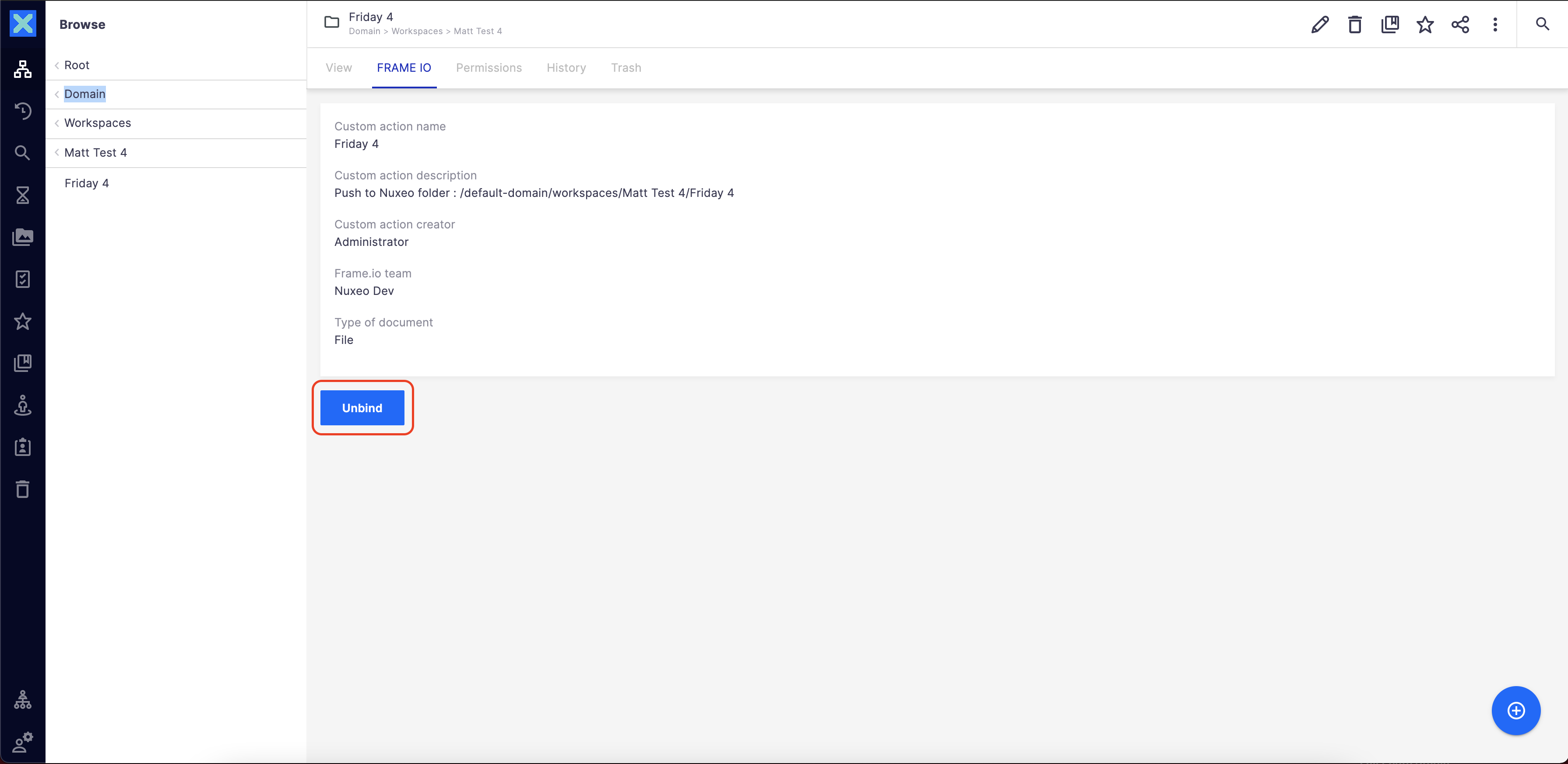Switch to the Permissions tab
This screenshot has width=1568, height=764.
click(489, 67)
